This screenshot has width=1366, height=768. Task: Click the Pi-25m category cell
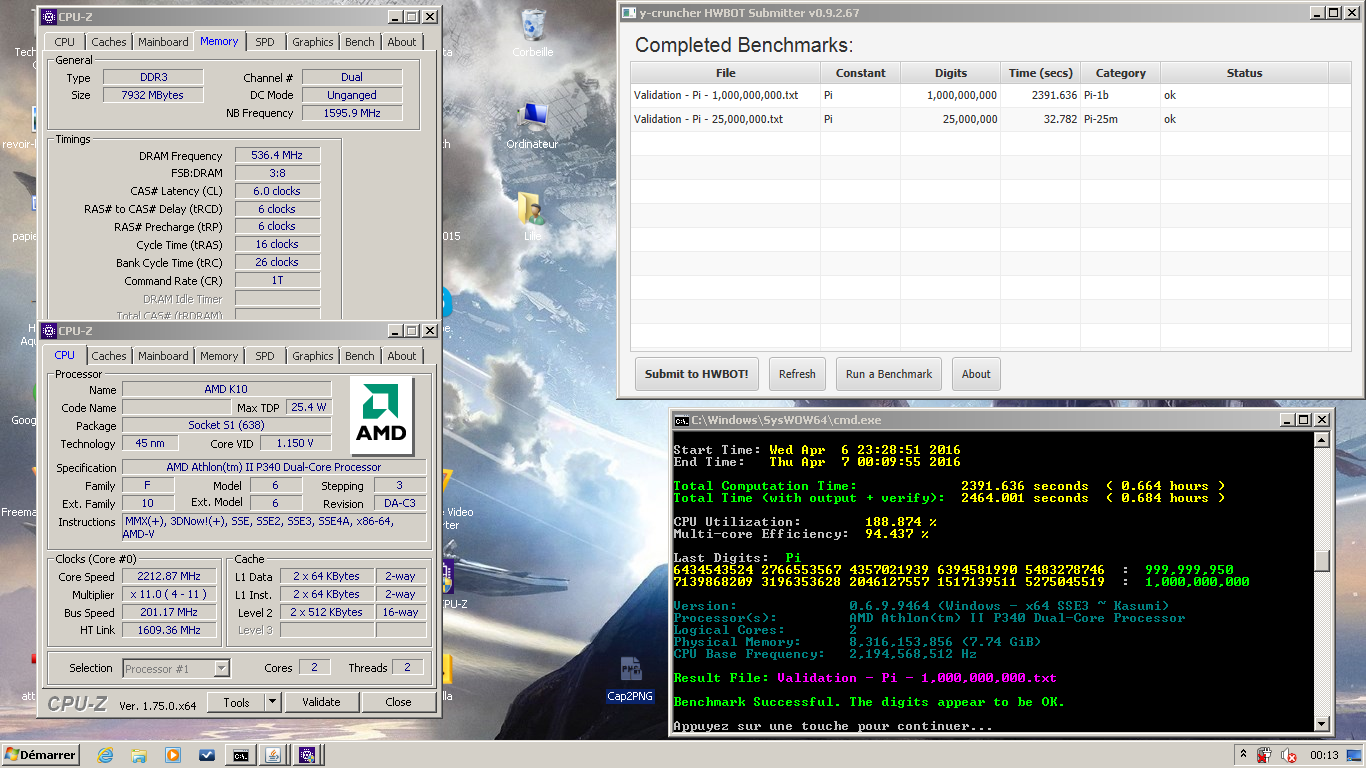point(1121,119)
